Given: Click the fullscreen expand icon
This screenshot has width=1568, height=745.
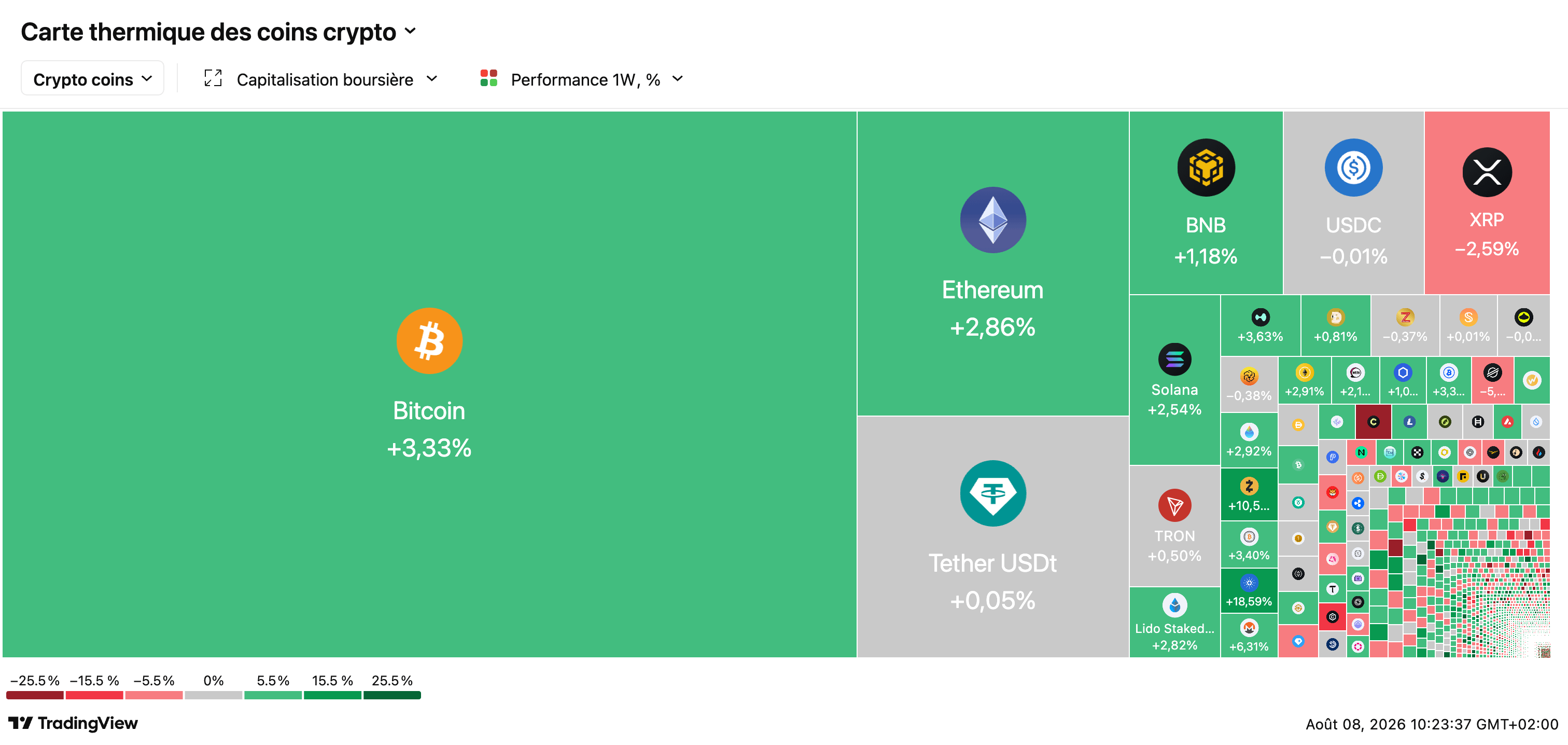Looking at the screenshot, I should [213, 78].
